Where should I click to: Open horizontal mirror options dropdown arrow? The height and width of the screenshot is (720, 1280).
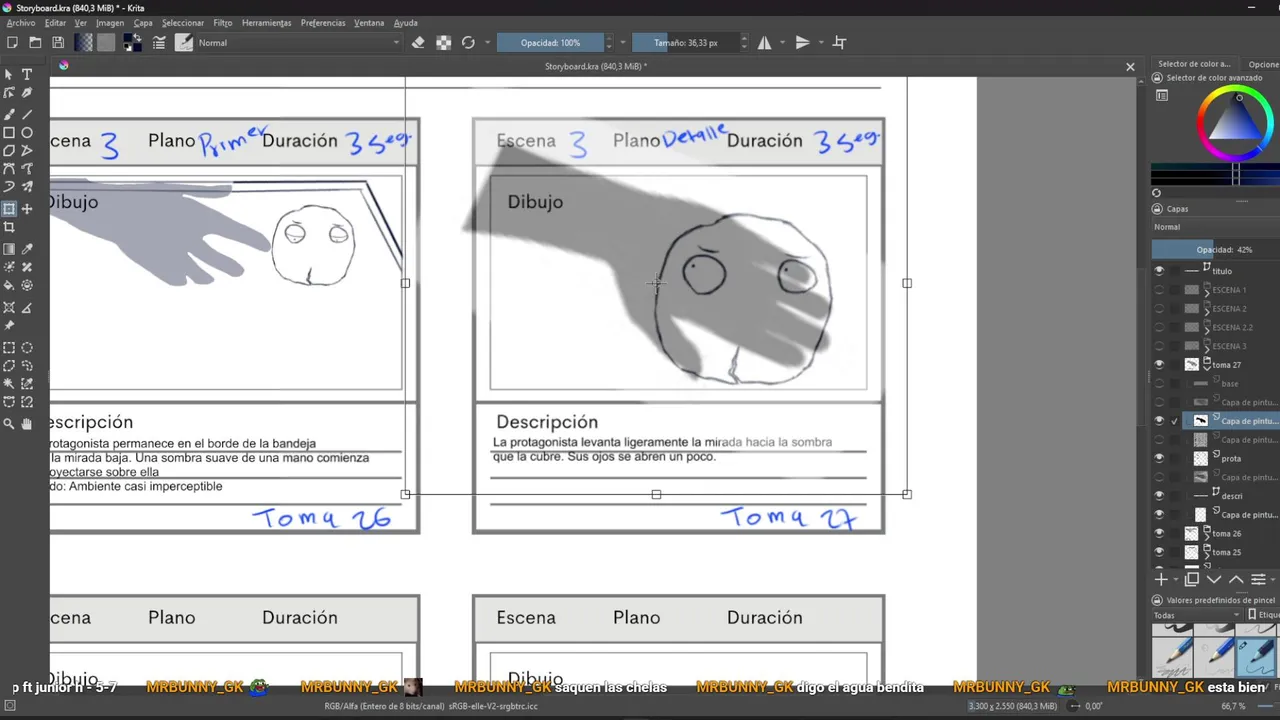(x=781, y=43)
